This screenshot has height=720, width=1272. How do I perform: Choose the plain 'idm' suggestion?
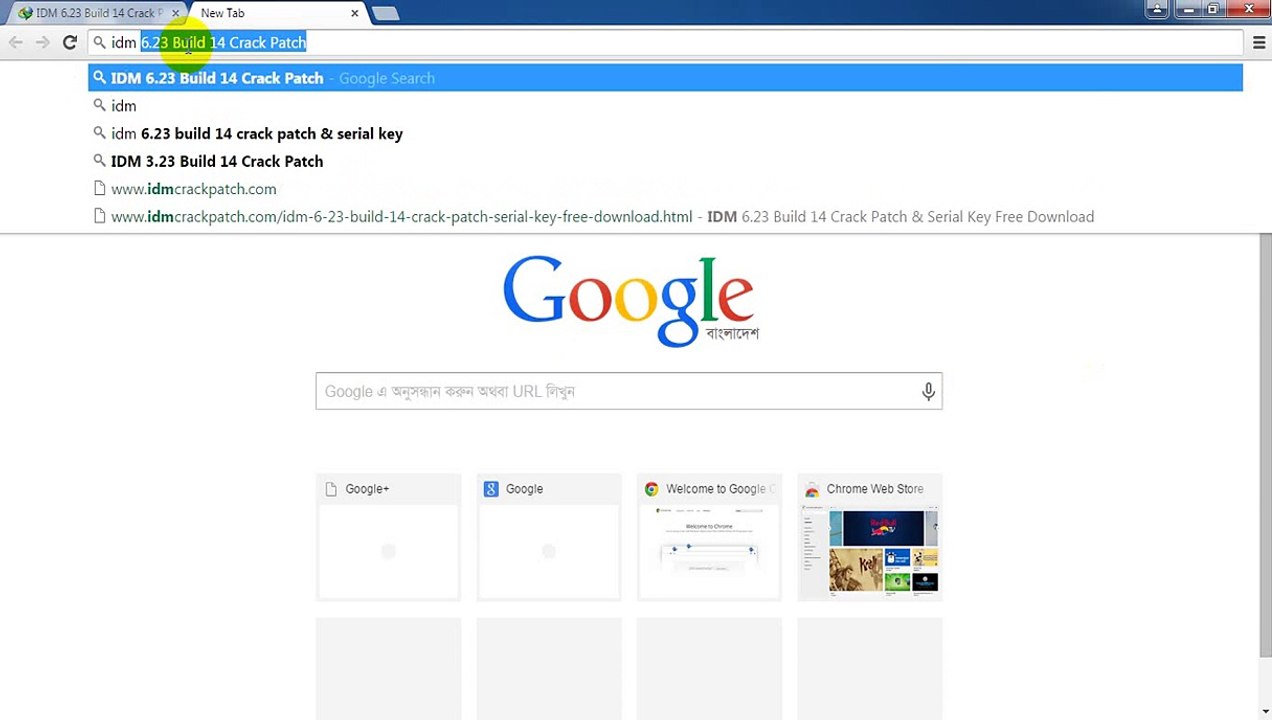click(x=665, y=105)
